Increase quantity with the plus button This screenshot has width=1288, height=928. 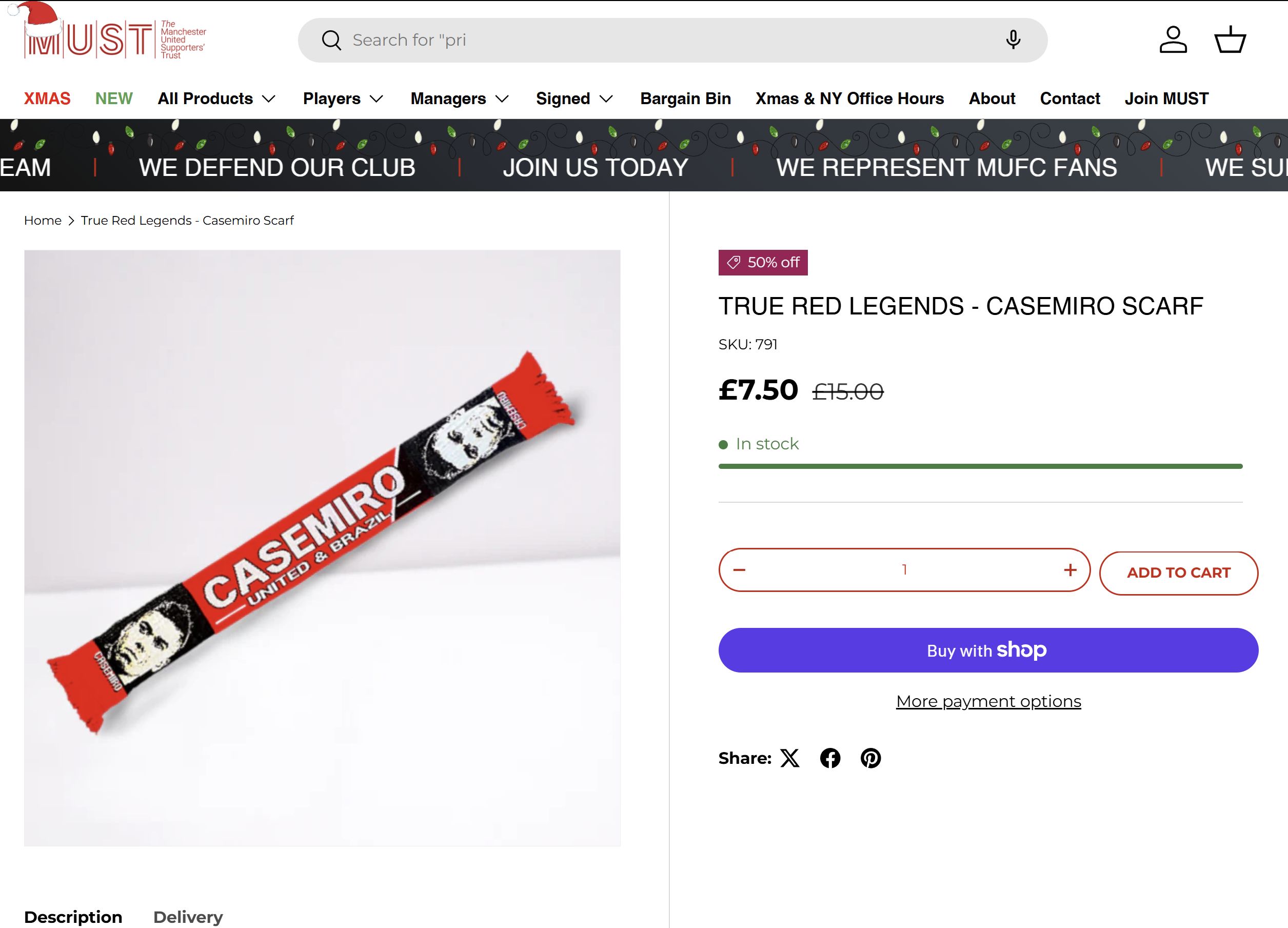coord(1070,569)
